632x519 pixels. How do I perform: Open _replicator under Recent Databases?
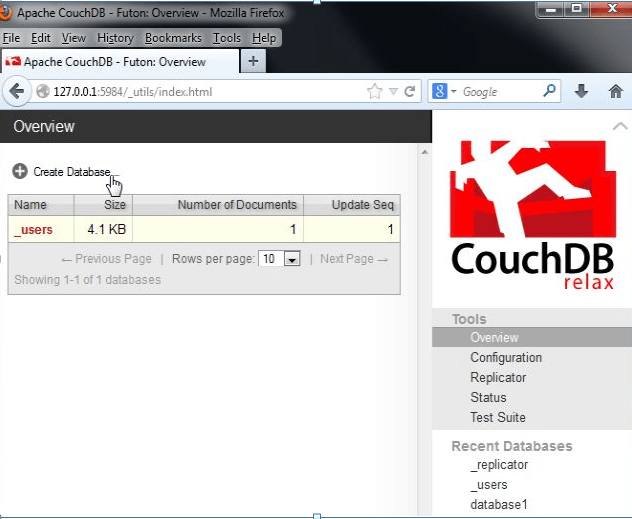point(499,465)
